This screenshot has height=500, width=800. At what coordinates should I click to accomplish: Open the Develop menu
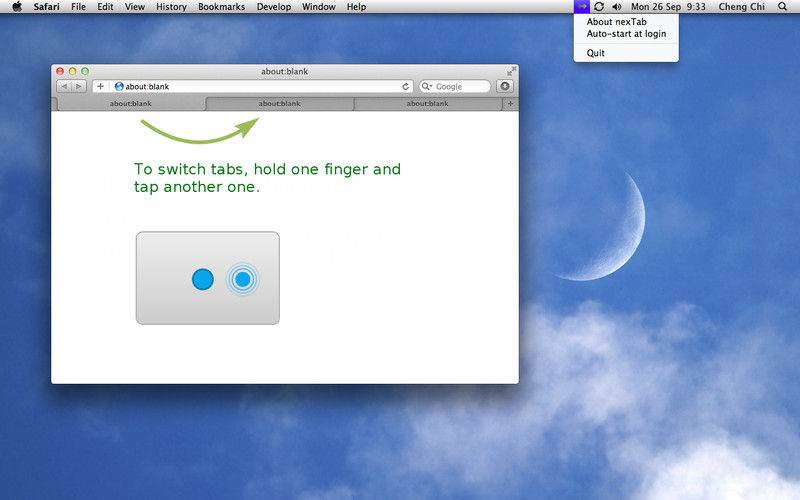click(x=273, y=7)
